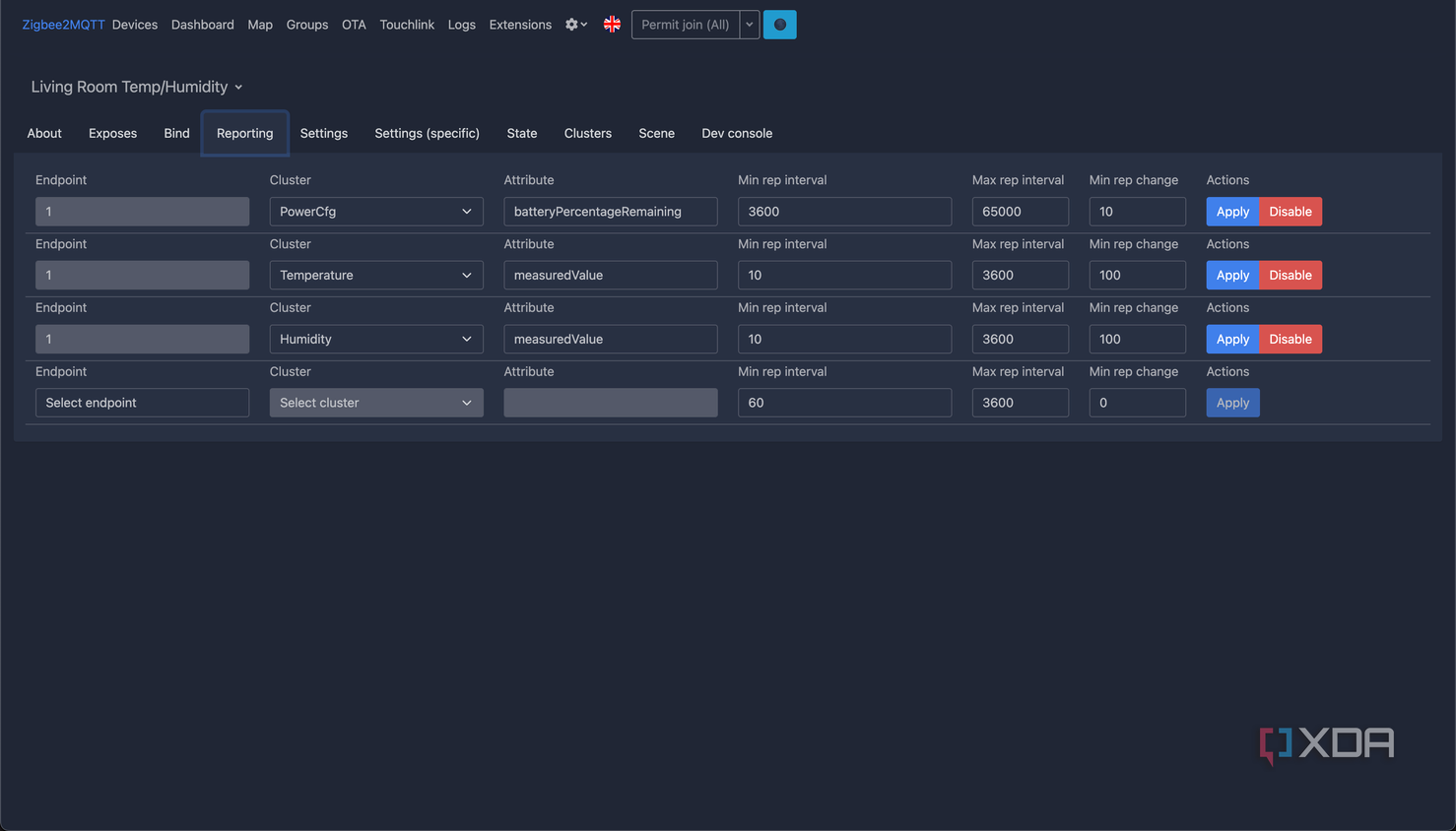Open the Temperature cluster dropdown
Screen dimensions: 1456x831
(x=376, y=276)
